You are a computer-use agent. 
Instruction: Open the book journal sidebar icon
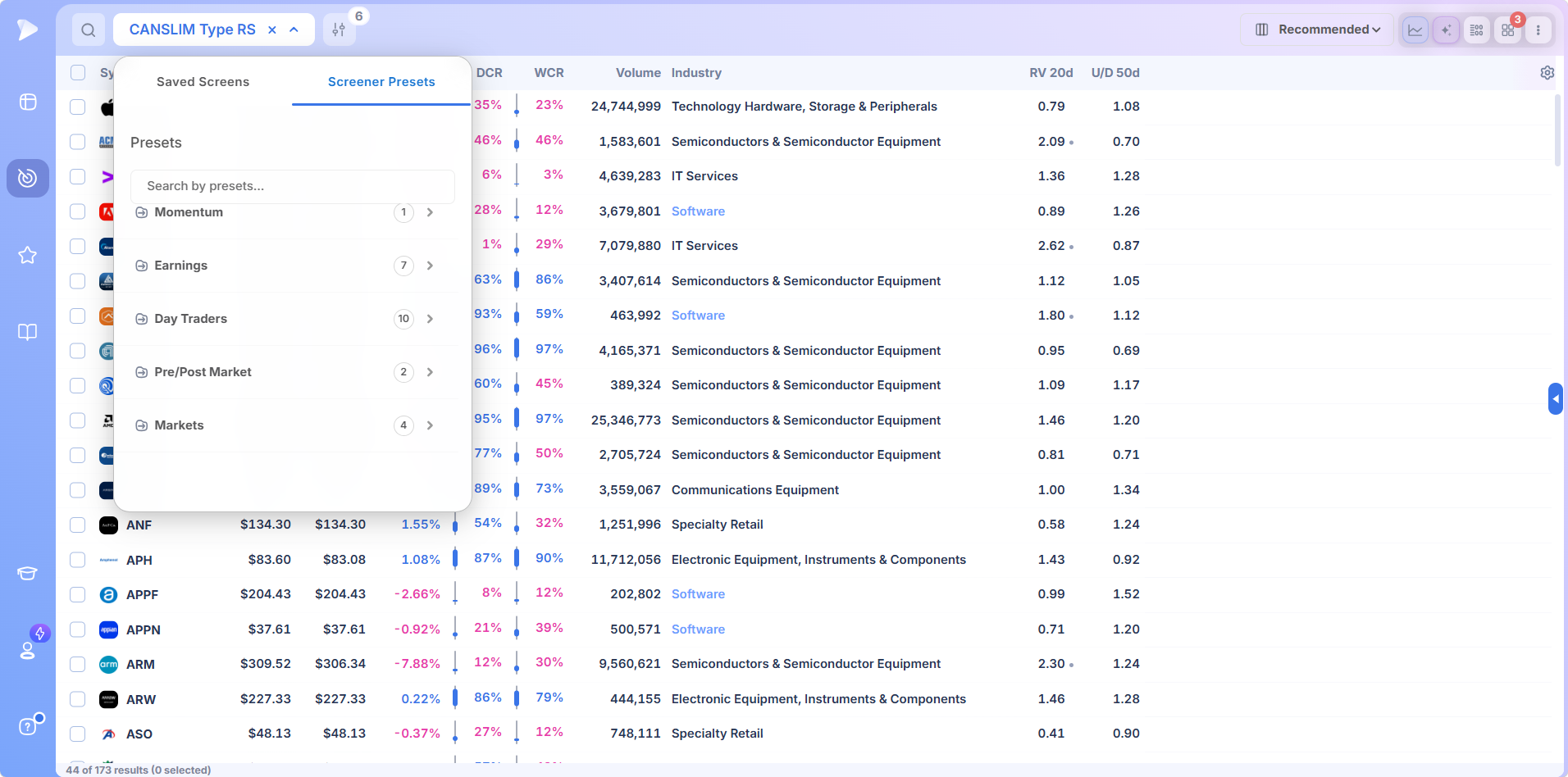[x=28, y=332]
